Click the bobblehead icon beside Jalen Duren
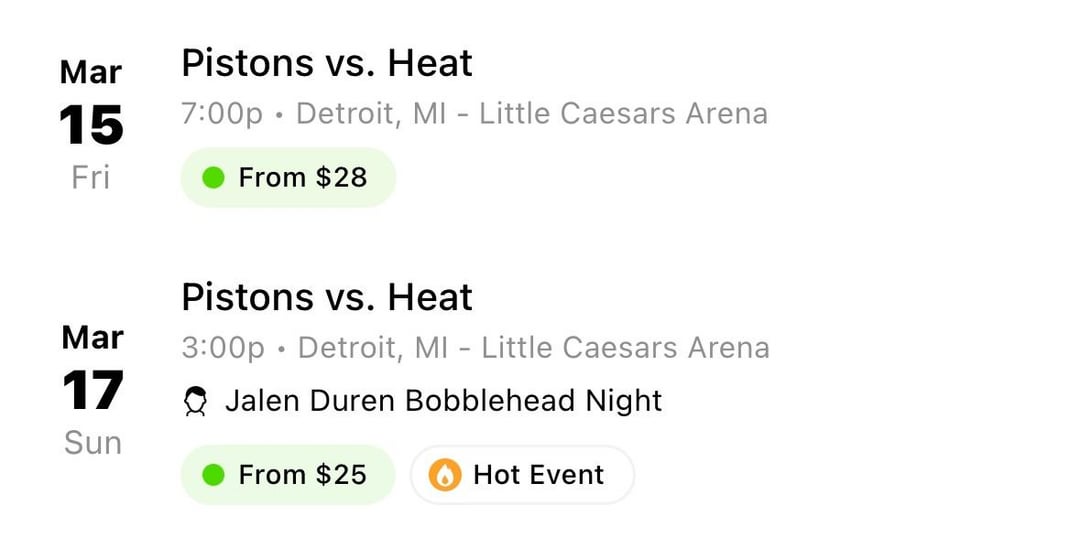Screen dimensions: 1080x559 pyautogui.click(x=196, y=402)
